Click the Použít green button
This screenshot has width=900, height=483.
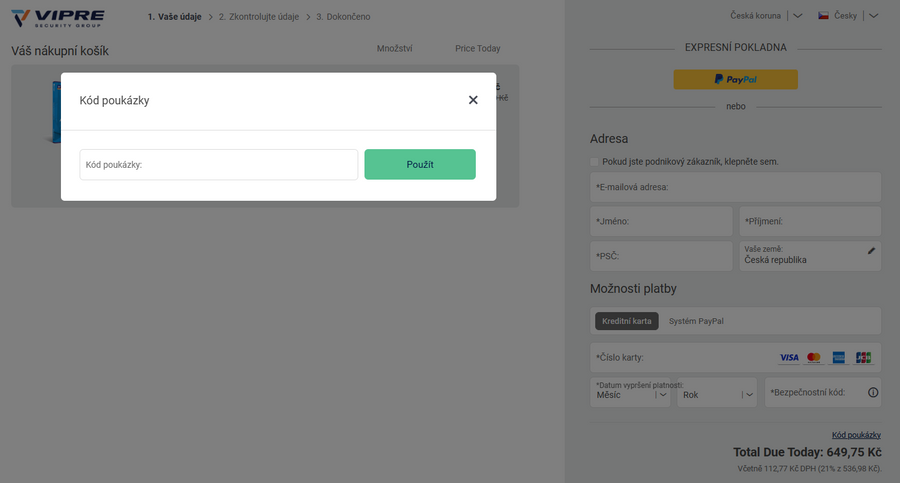tap(420, 164)
